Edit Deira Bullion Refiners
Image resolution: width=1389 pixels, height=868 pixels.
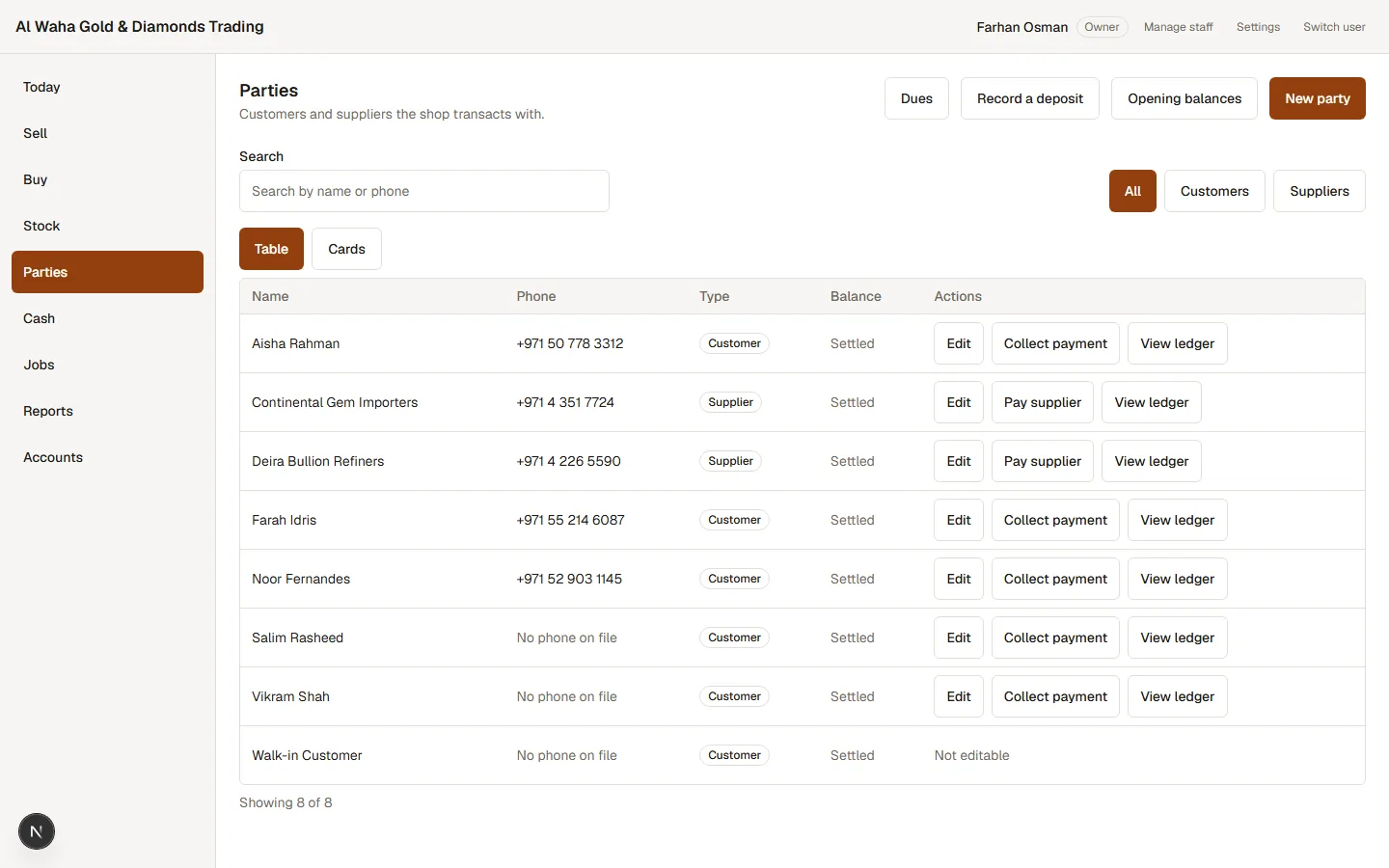click(x=959, y=461)
